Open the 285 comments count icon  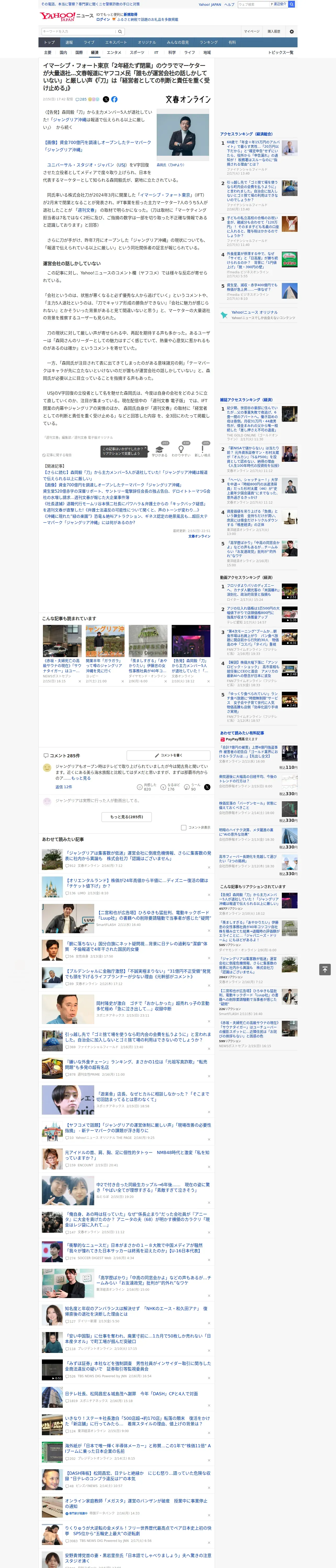pos(82,99)
